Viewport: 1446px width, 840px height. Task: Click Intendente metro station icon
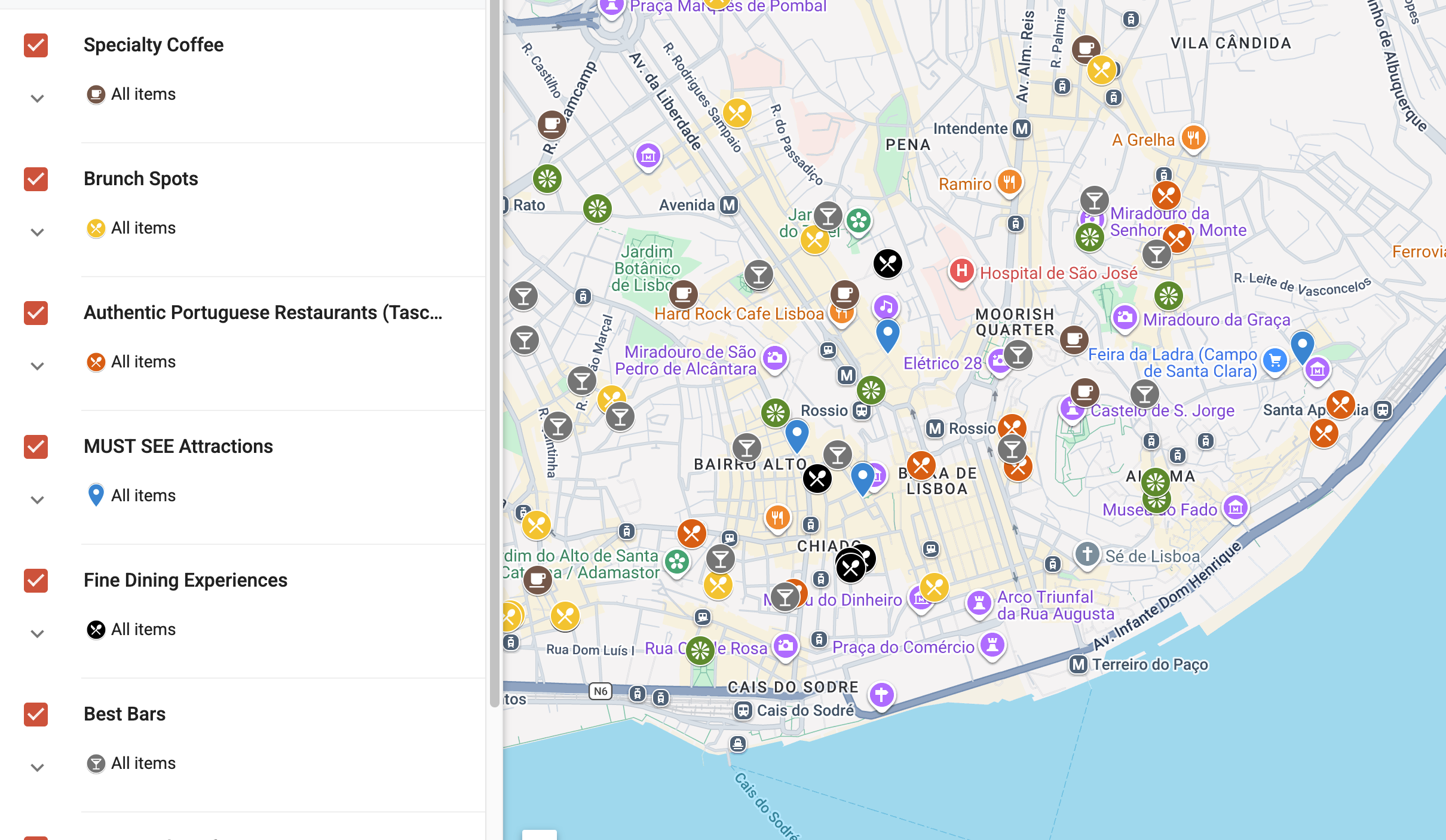pos(1022,128)
